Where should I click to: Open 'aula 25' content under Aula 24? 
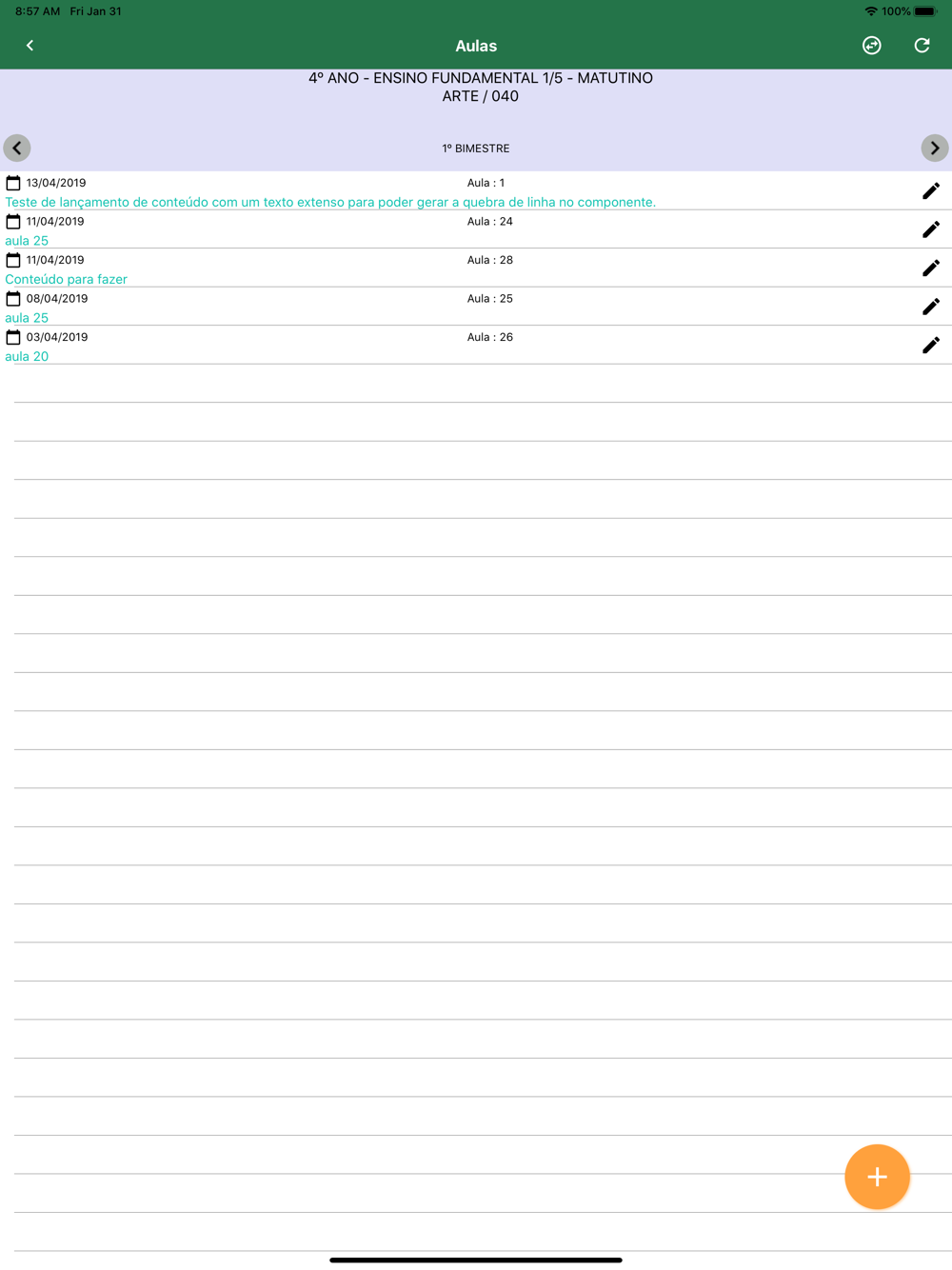coord(27,241)
